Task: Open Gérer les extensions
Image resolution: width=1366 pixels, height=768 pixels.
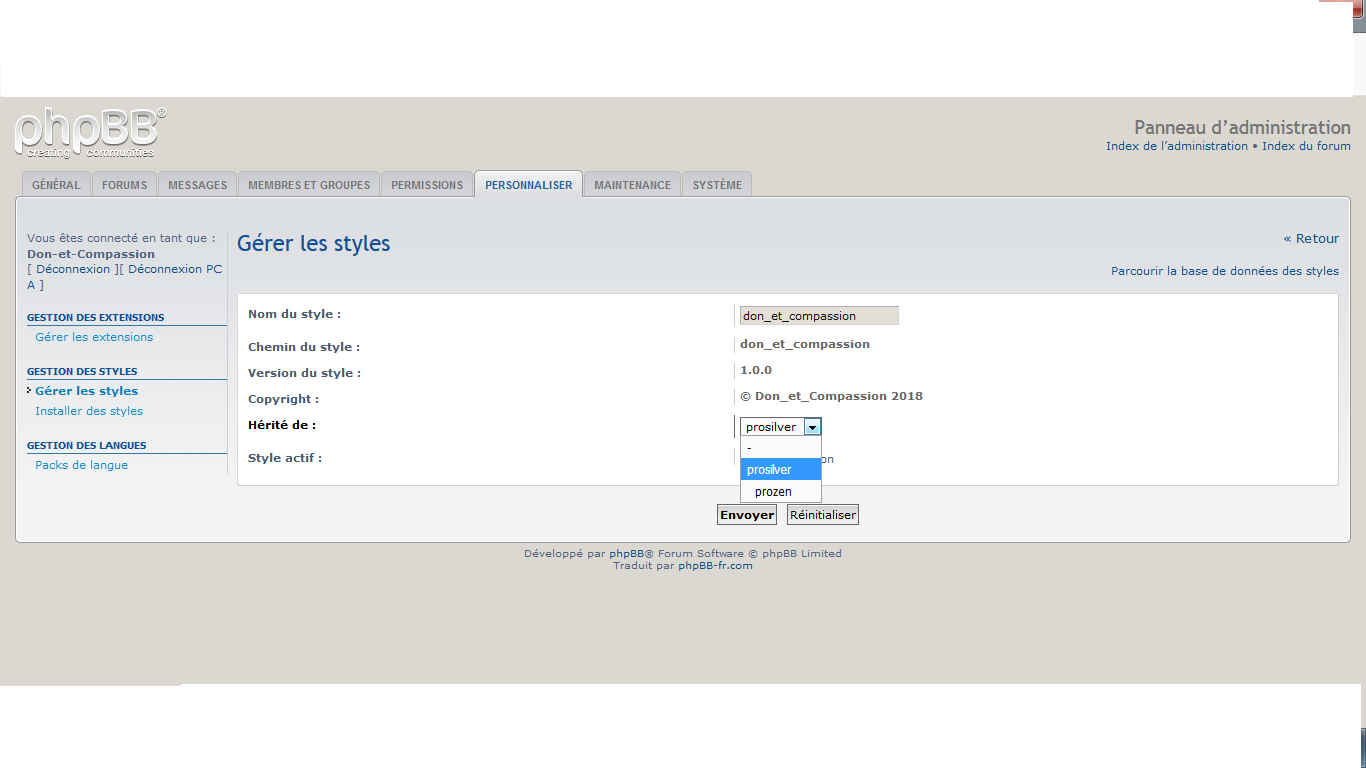Action: point(94,337)
